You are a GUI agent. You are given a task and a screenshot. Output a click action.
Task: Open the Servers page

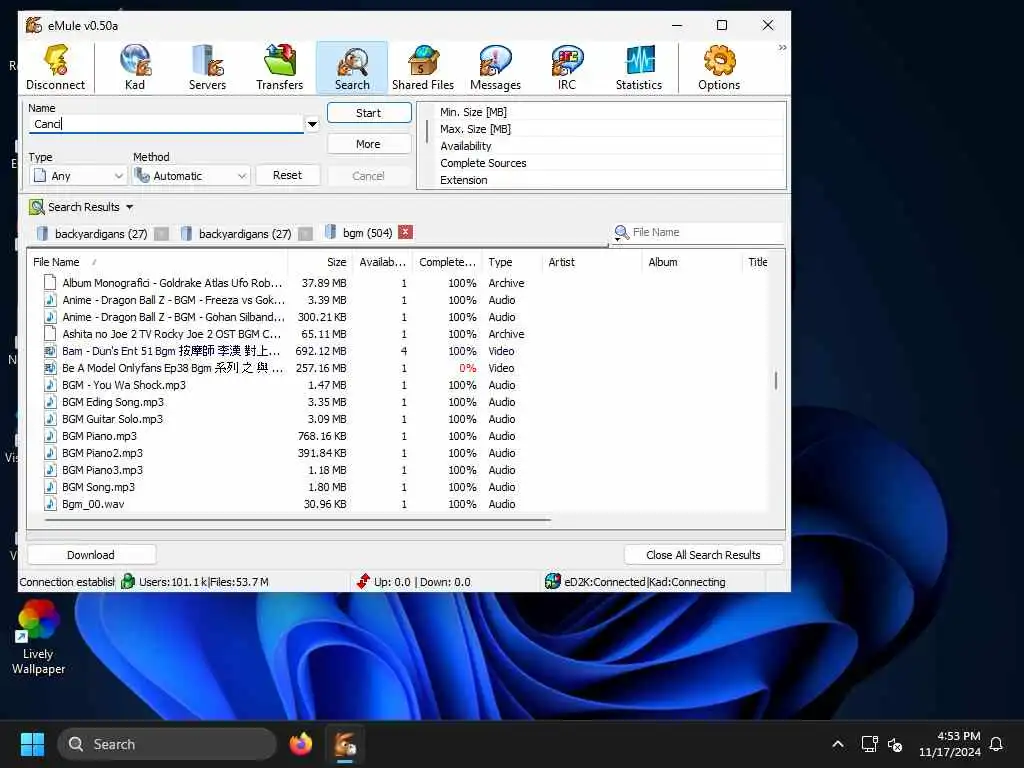click(207, 68)
